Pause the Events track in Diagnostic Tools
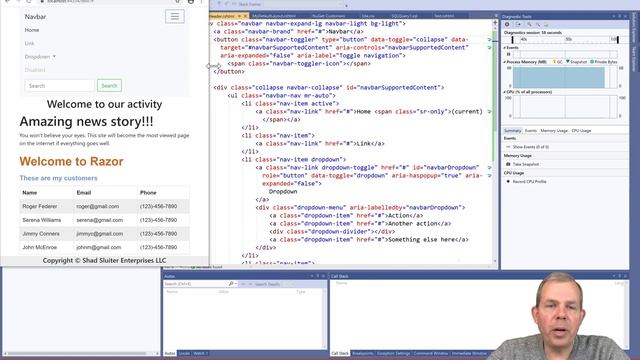Screen dimensions: 640x360 [509, 54]
